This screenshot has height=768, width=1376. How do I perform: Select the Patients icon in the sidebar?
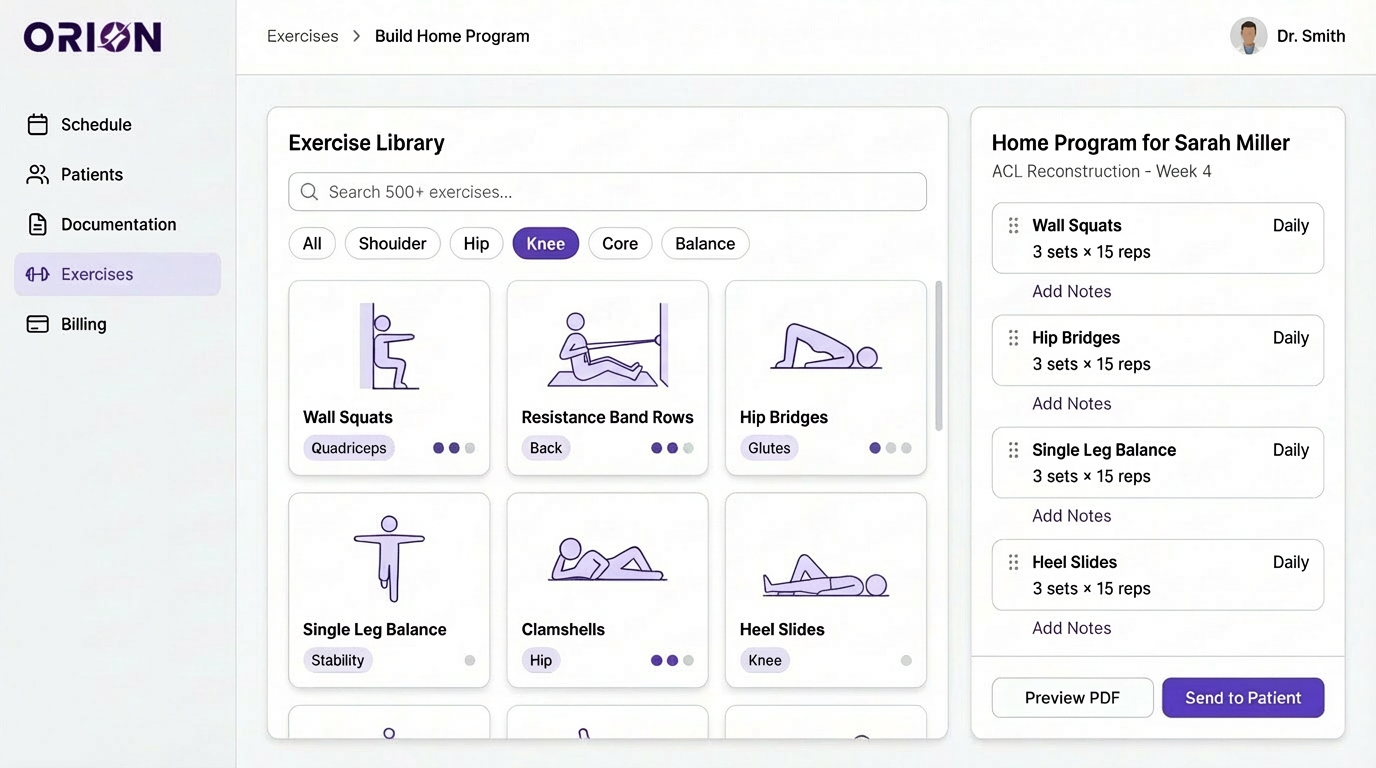[37, 174]
